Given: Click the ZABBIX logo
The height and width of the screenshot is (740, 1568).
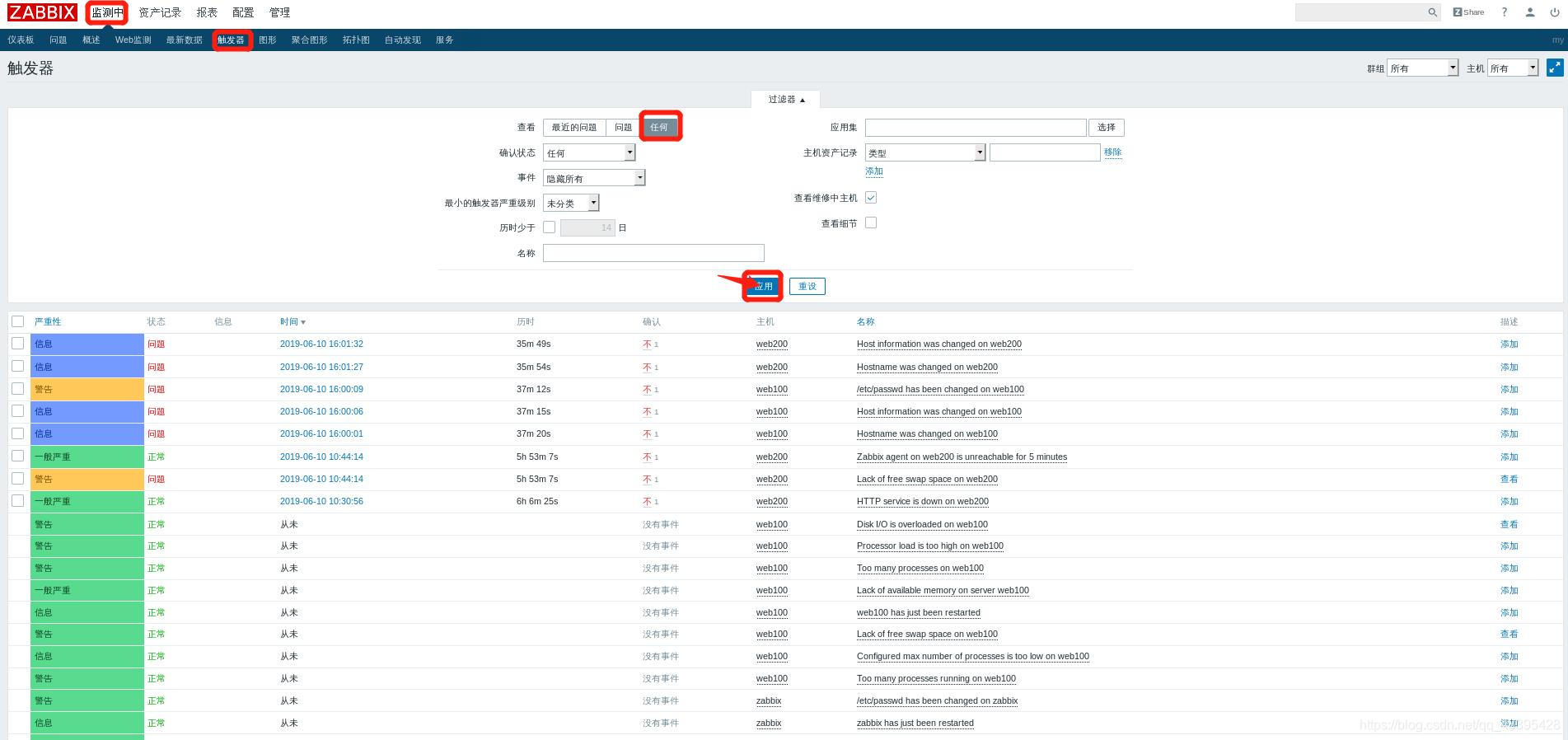Looking at the screenshot, I should pos(42,12).
